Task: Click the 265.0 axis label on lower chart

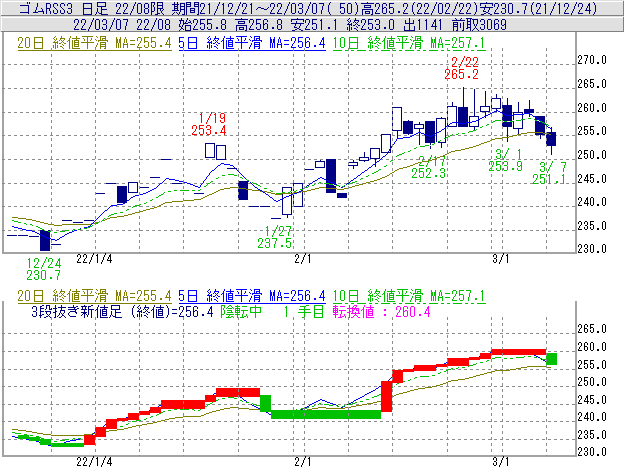Action: pos(592,329)
